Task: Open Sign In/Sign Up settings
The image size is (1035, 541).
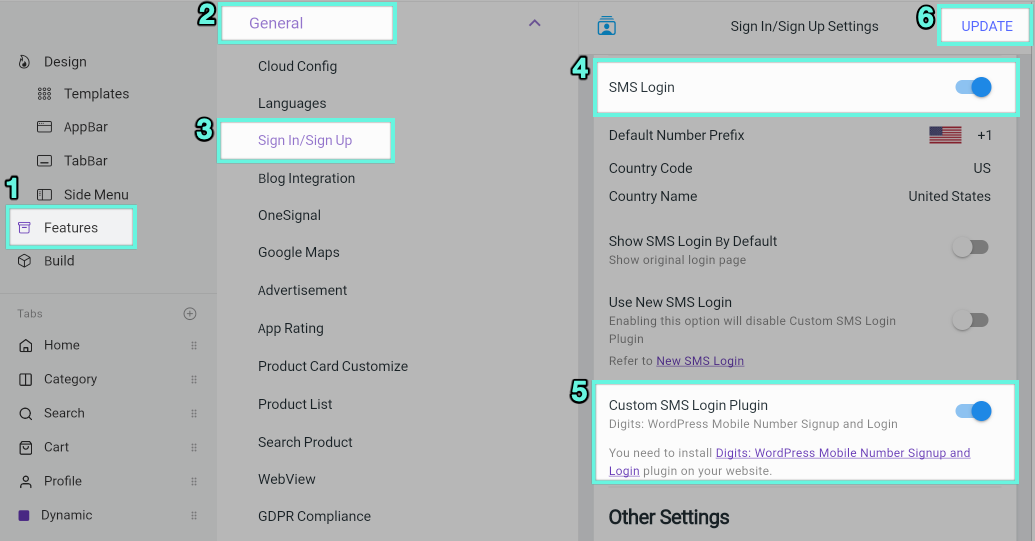Action: (305, 140)
